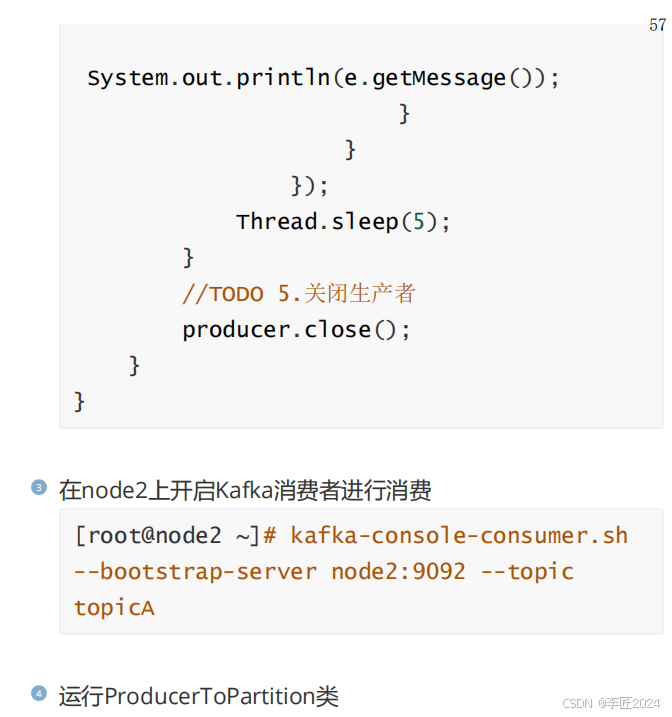
Task: Click the final closing brace of the class
Action: 80,402
